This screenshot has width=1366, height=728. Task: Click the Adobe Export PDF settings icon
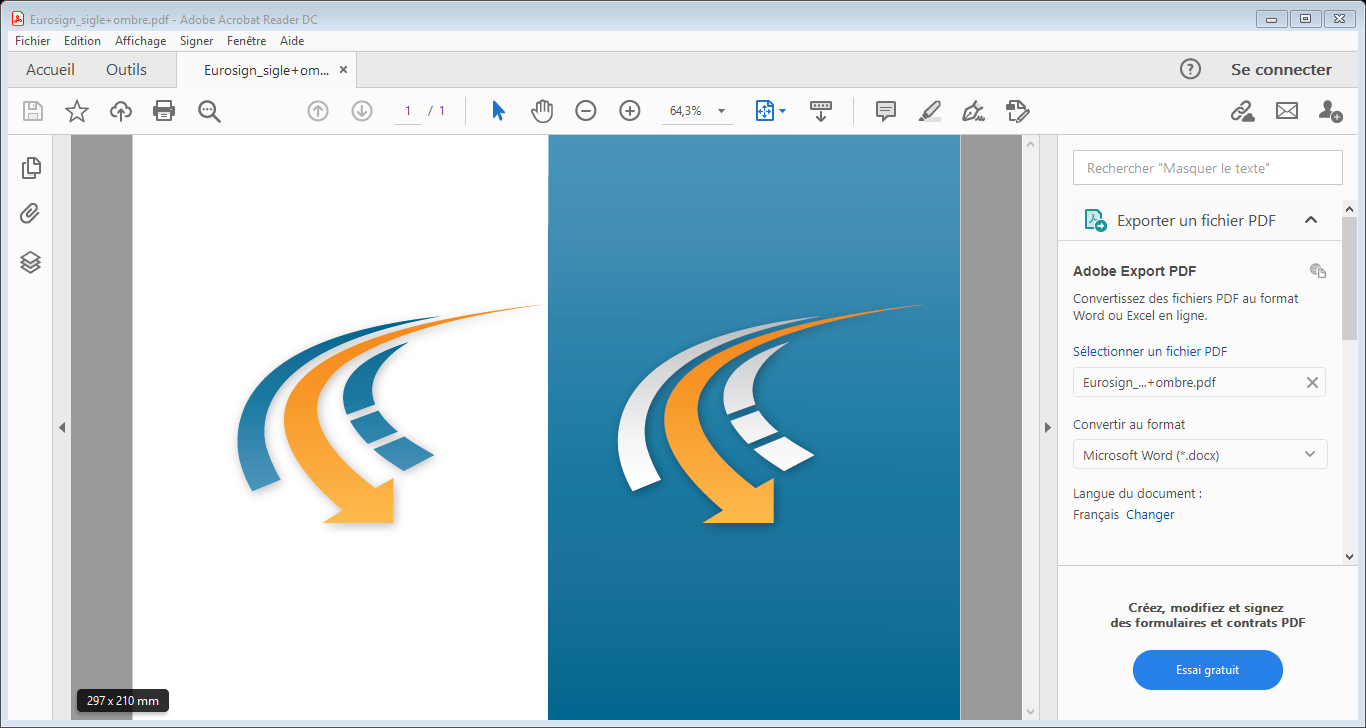pyautogui.click(x=1318, y=270)
